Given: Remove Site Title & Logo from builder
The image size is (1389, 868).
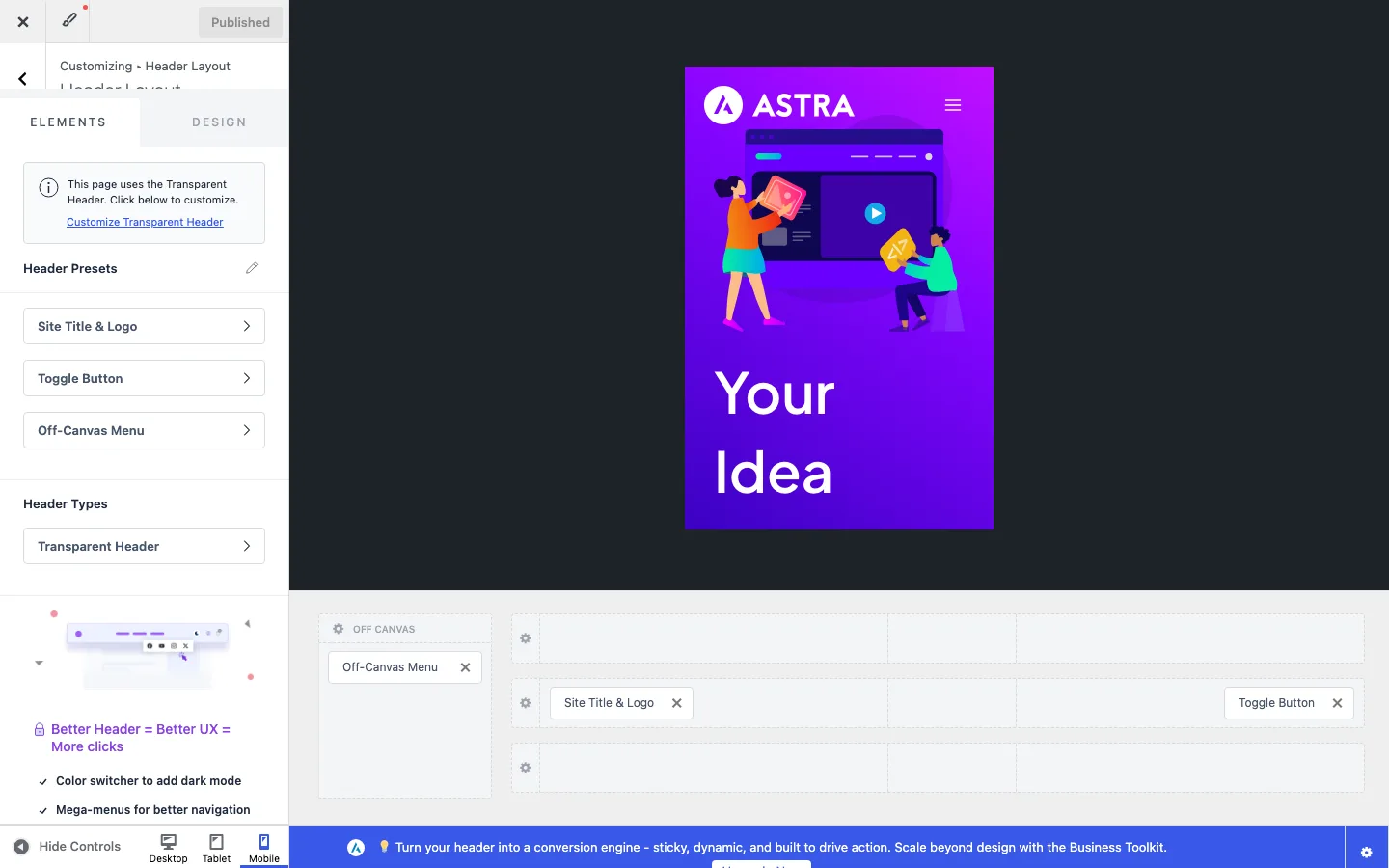Looking at the screenshot, I should (x=677, y=703).
